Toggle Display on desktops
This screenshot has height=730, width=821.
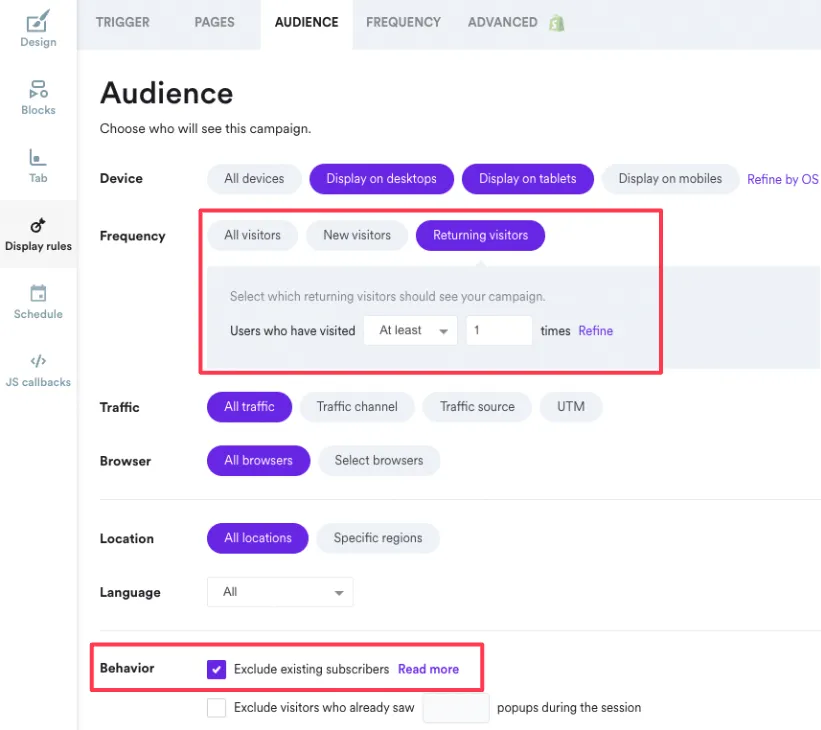381,179
